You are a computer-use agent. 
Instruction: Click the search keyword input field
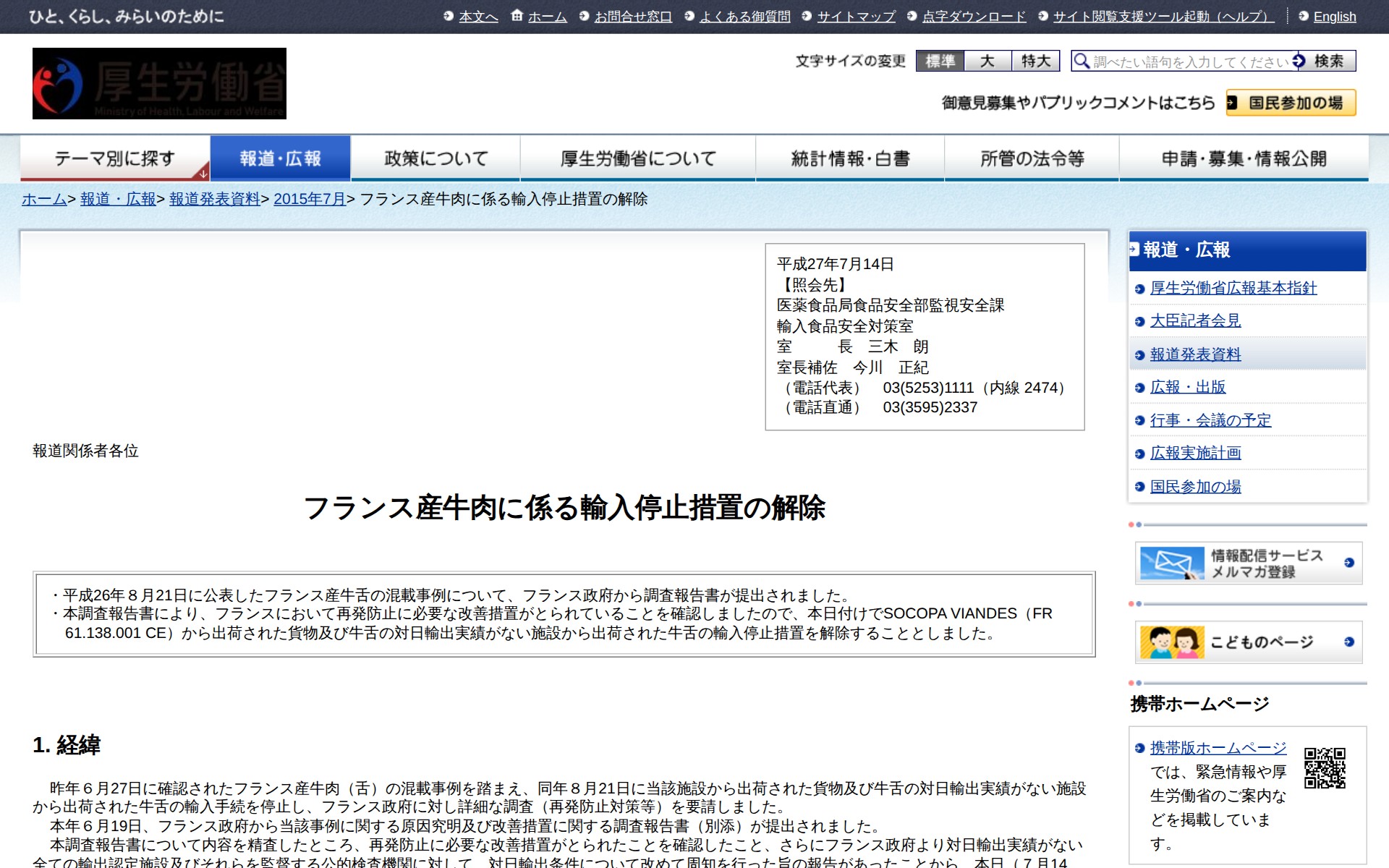tap(1190, 61)
